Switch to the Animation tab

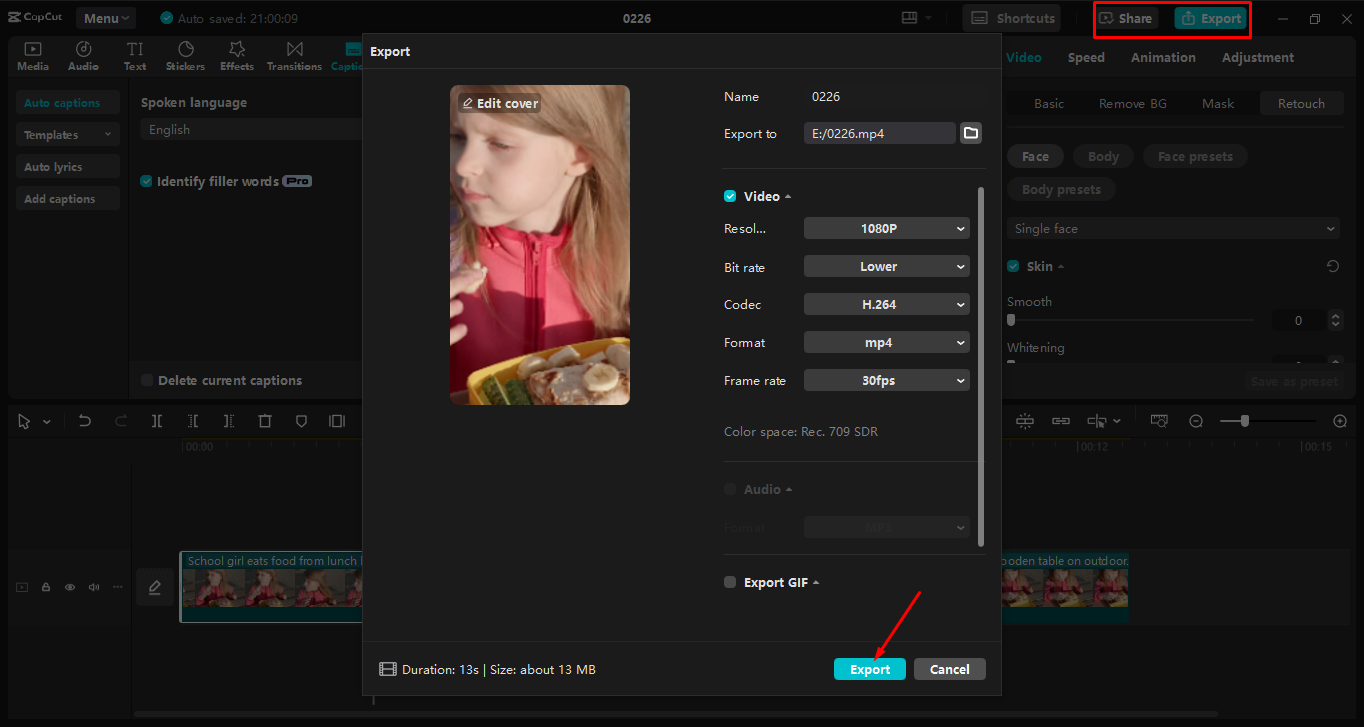[1162, 57]
